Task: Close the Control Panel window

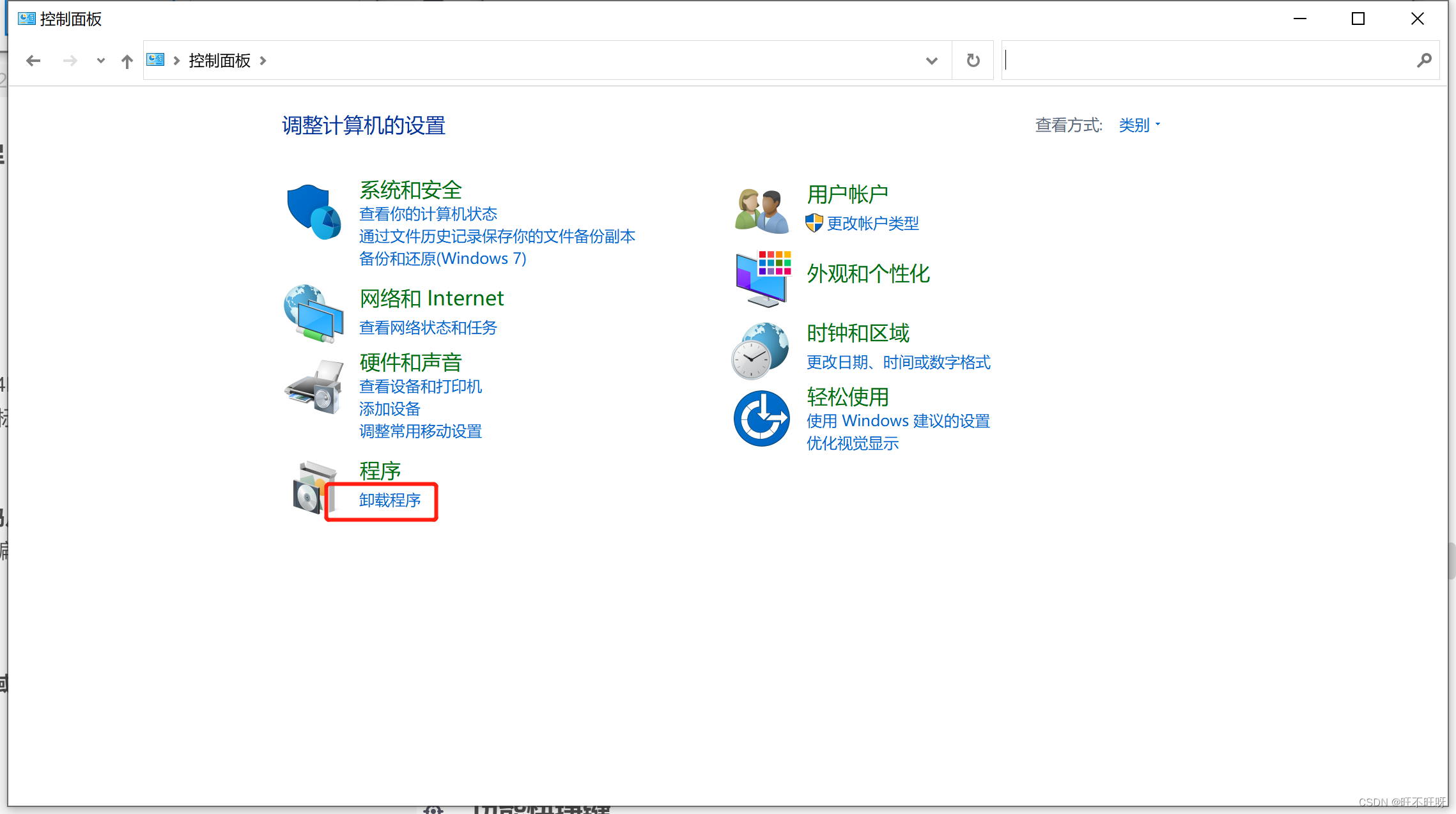Action: click(x=1417, y=19)
